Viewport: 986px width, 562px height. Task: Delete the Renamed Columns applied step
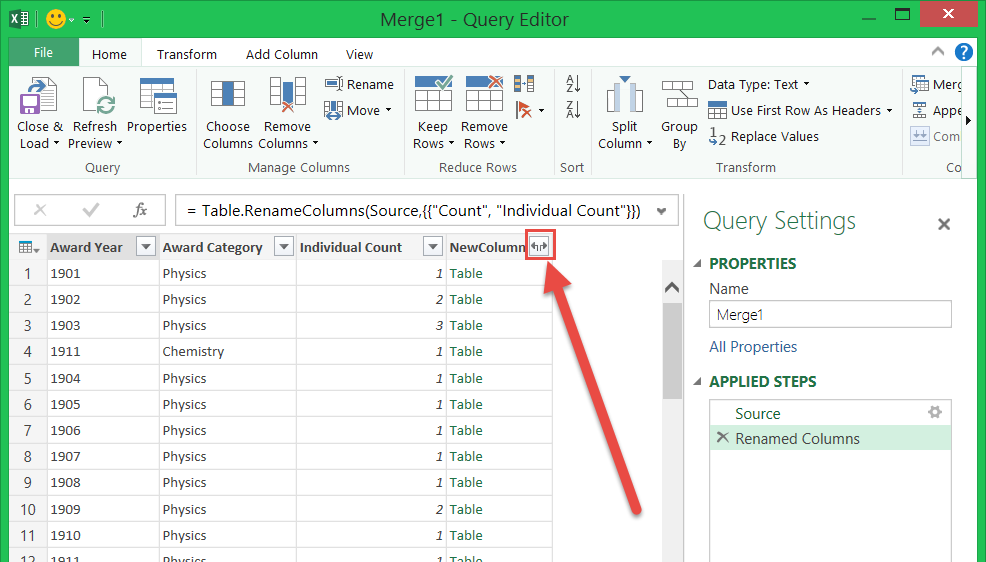(x=722, y=439)
